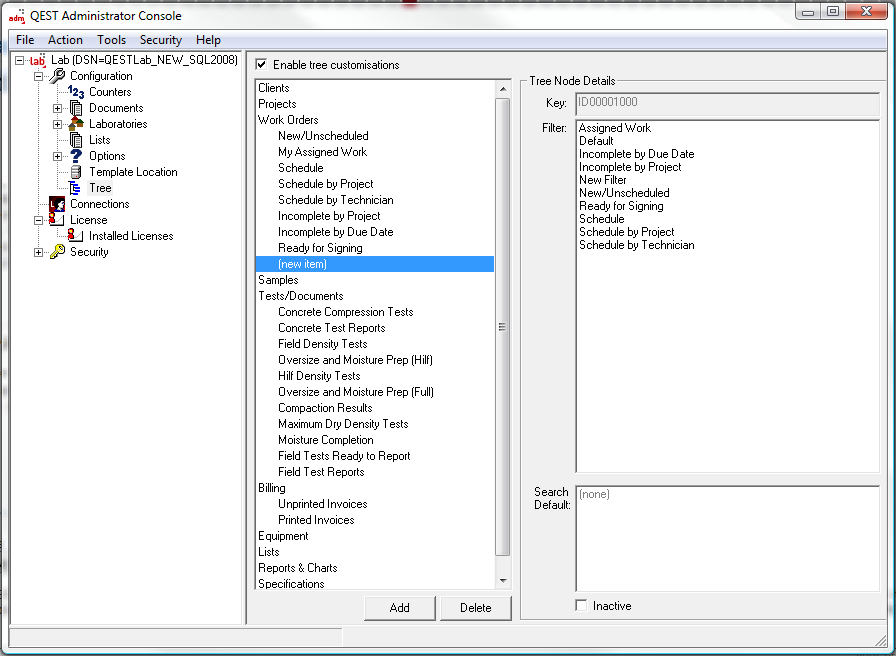Collapse the License tree node
The image size is (896, 656).
(39, 220)
